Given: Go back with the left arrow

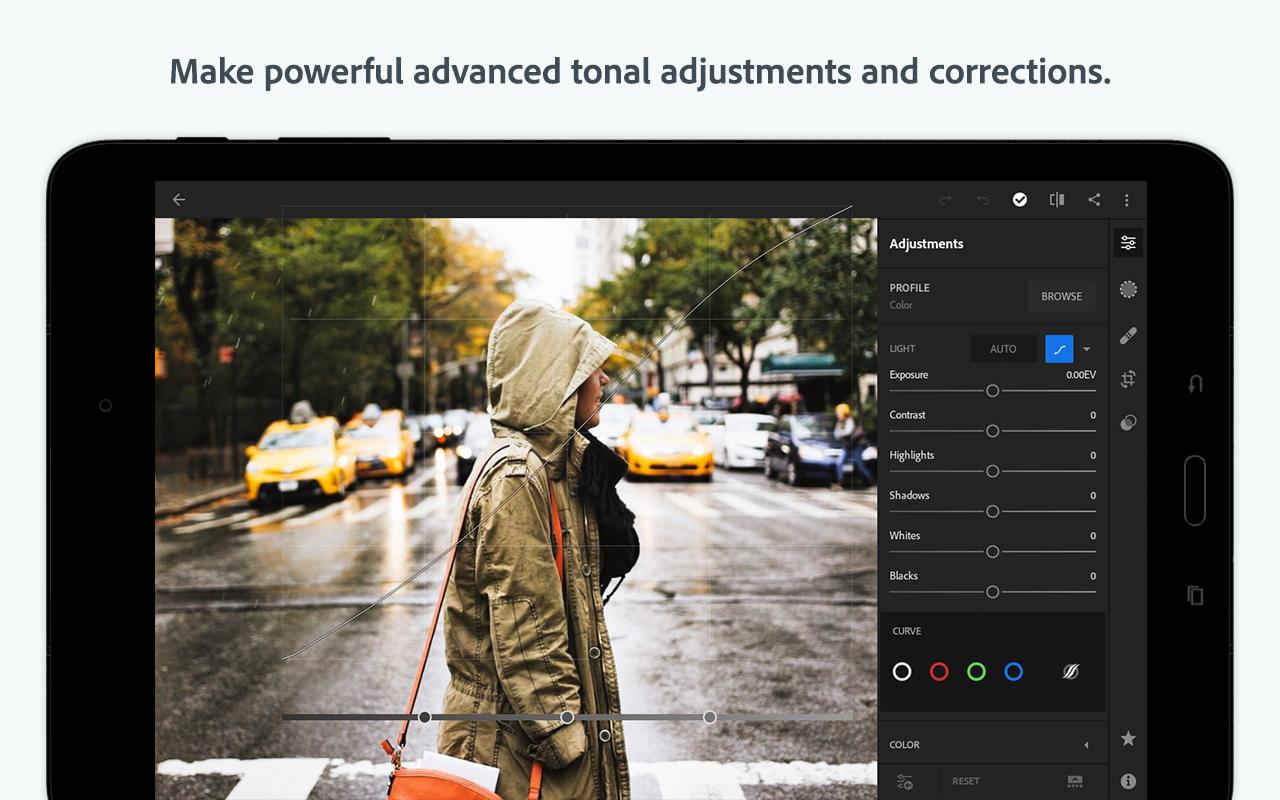Looking at the screenshot, I should click(x=179, y=200).
